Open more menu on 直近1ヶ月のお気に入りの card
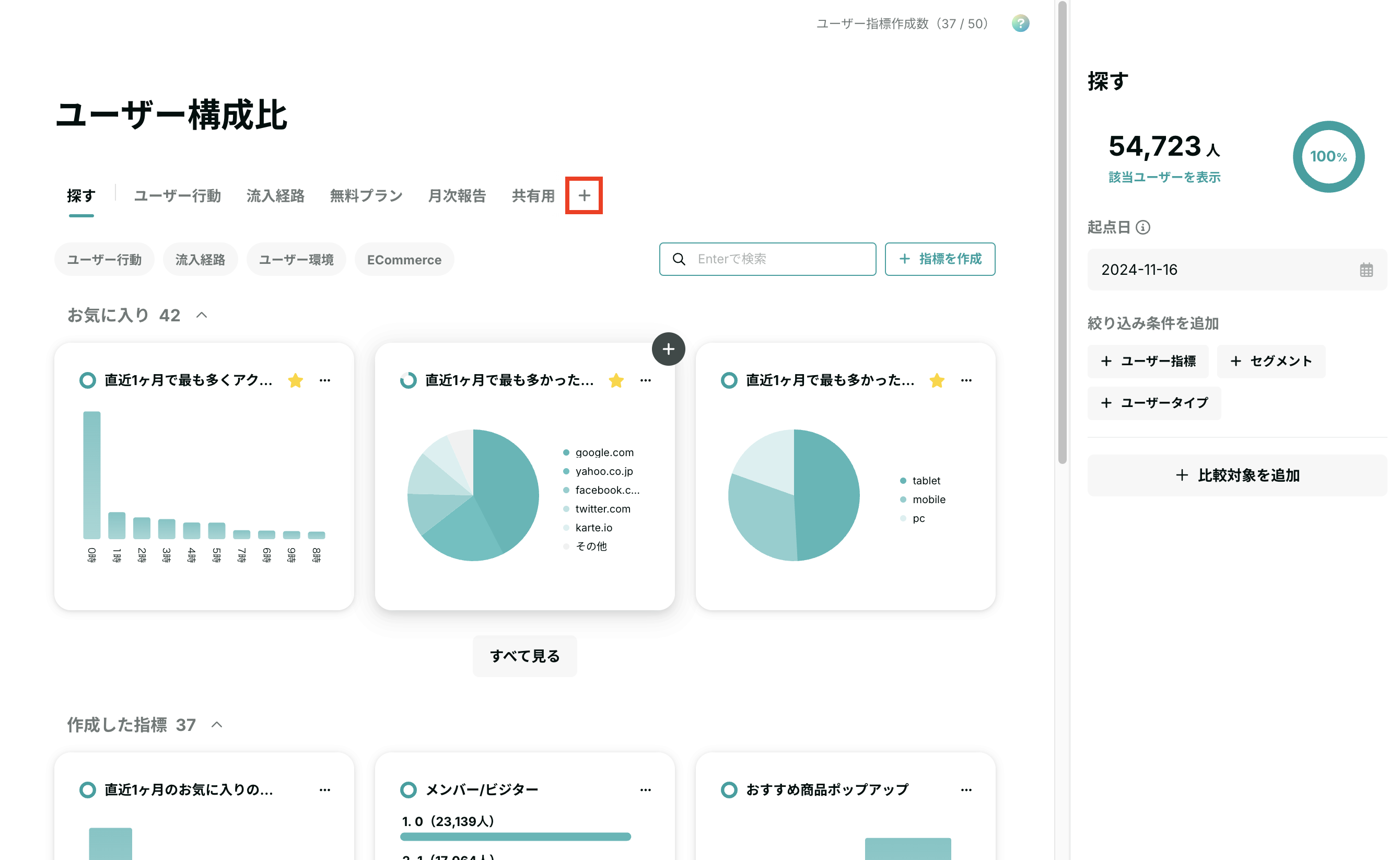Screen dimensions: 1400x860 [x=325, y=789]
